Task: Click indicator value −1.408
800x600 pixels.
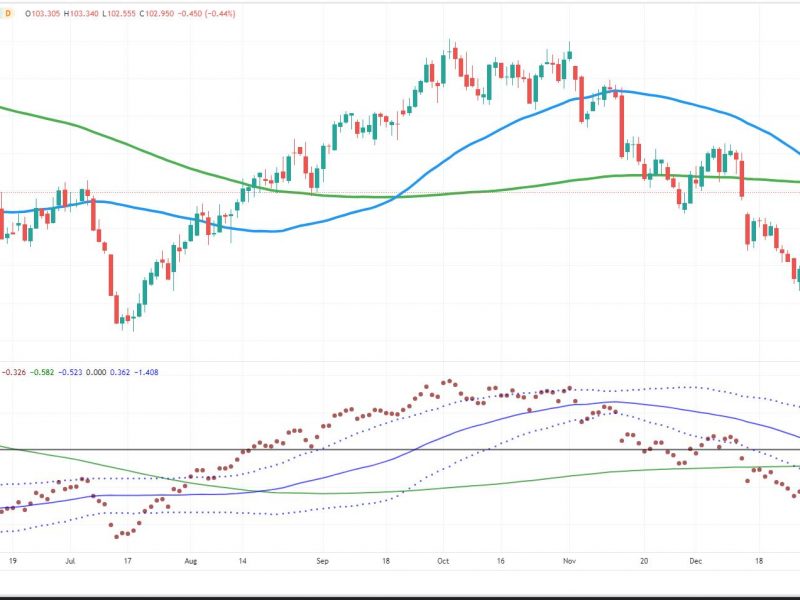Action: point(146,372)
